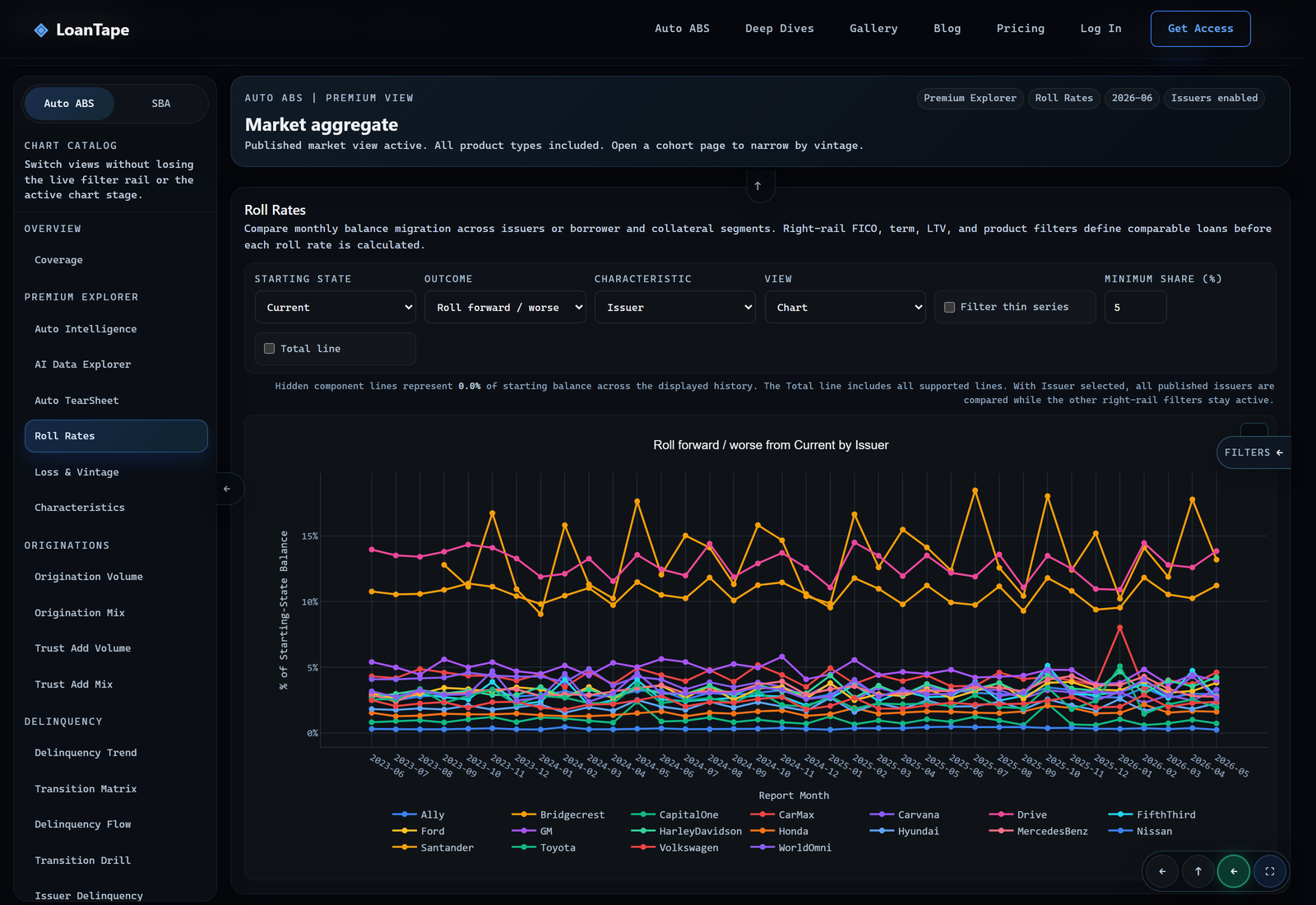Click the Santander orange legend swatch
This screenshot has width=1316, height=905.
[404, 848]
